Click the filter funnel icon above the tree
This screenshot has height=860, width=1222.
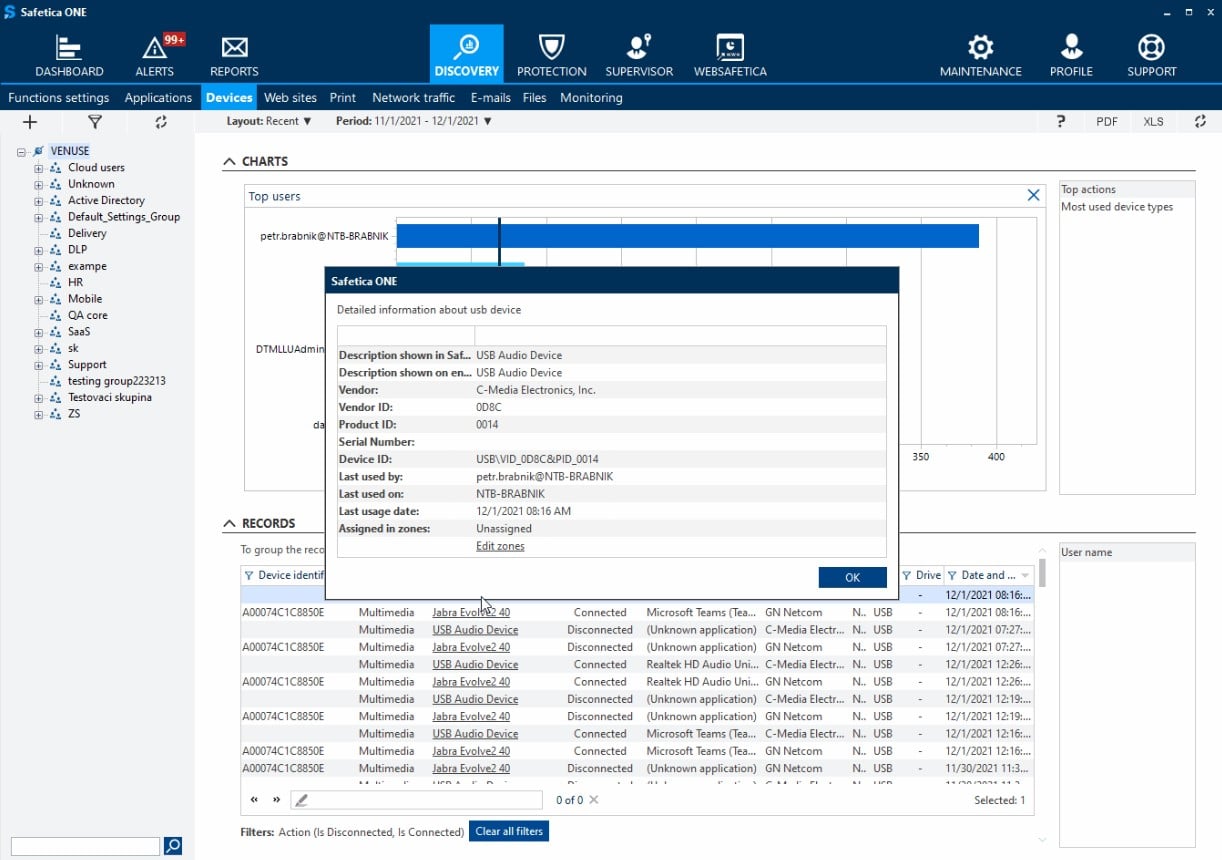[95, 122]
